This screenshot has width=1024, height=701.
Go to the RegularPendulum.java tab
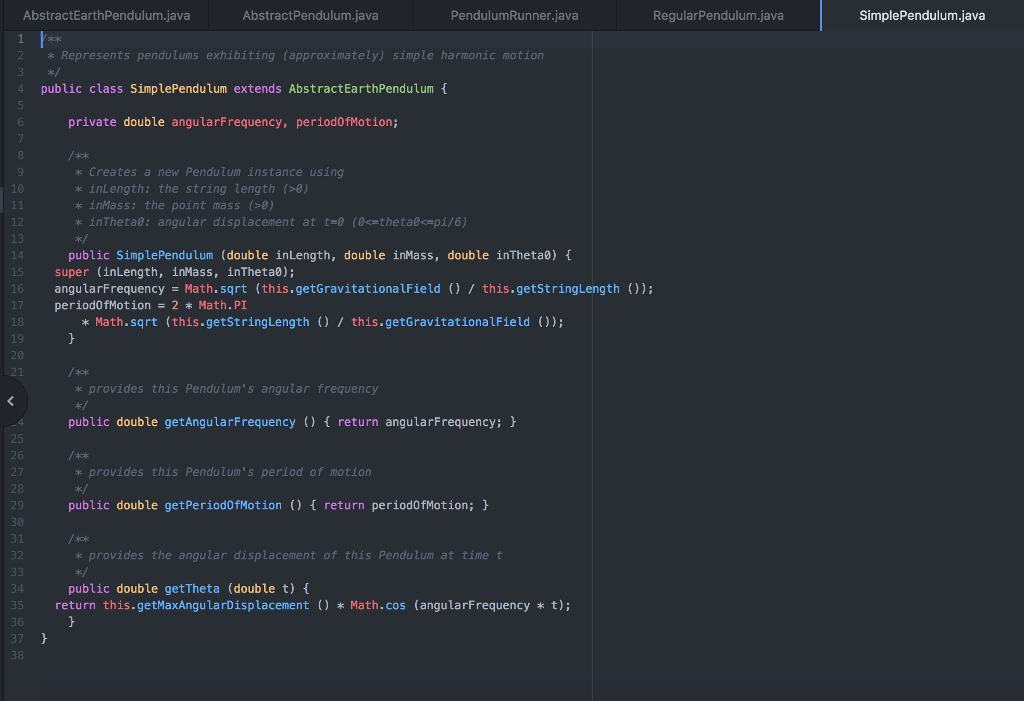click(x=718, y=16)
